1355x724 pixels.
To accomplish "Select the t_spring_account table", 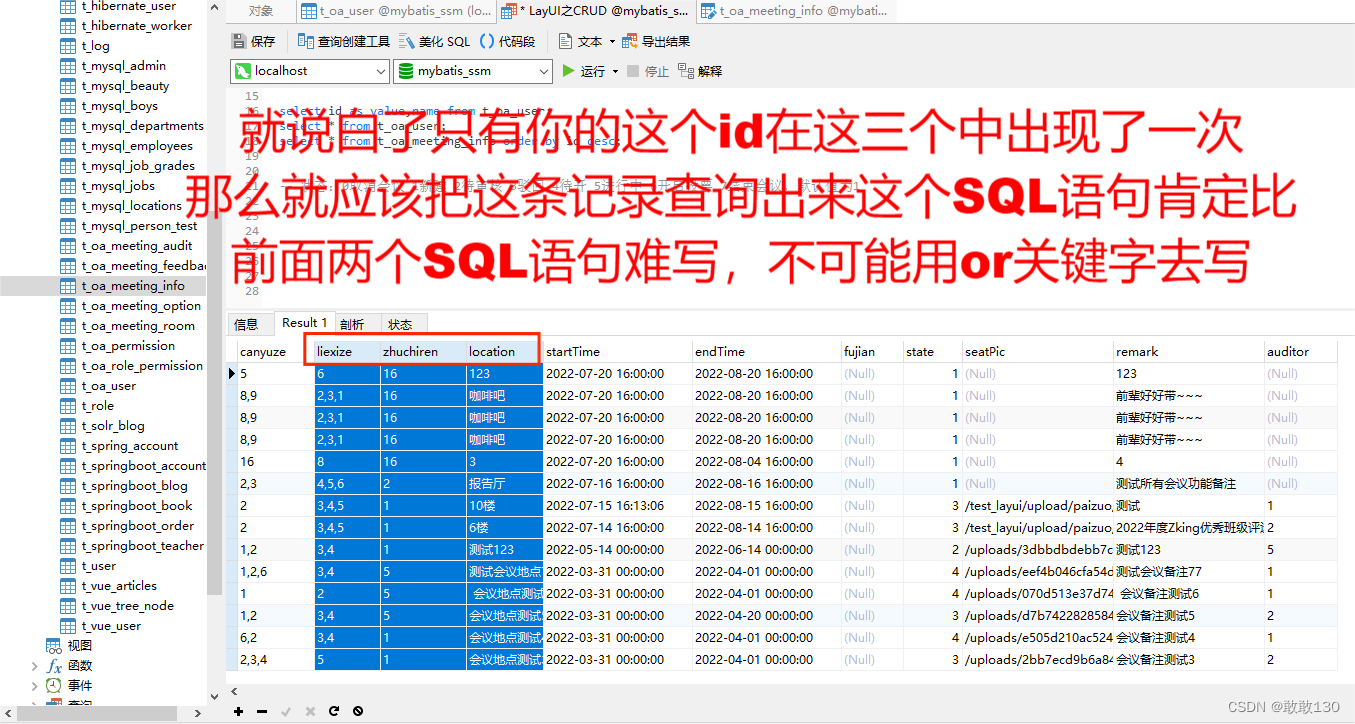I will [130, 446].
